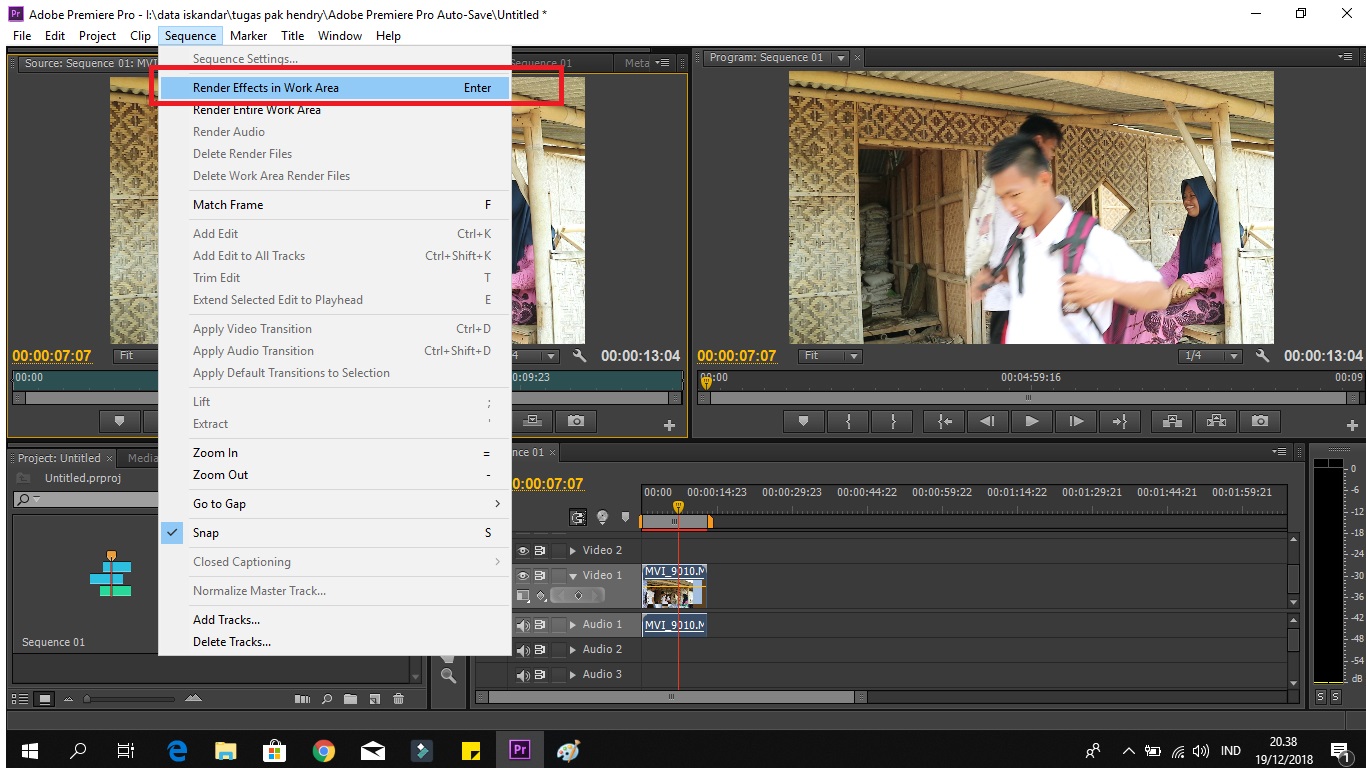This screenshot has height=768, width=1366.
Task: Open Google Chrome from taskbar
Action: tap(323, 750)
